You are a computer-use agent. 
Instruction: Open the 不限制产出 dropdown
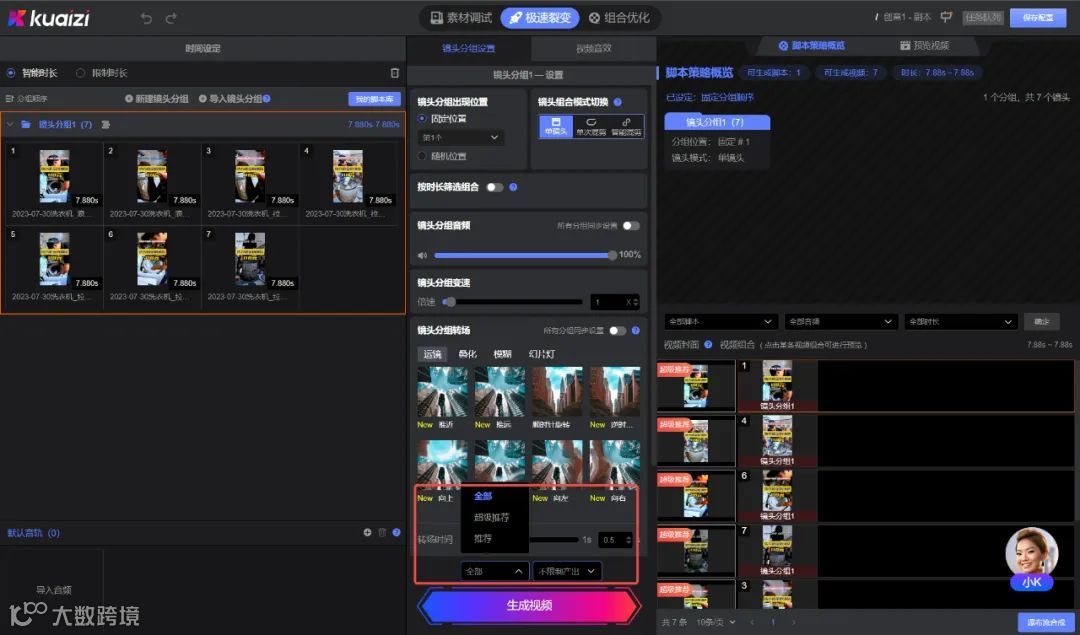pos(567,571)
